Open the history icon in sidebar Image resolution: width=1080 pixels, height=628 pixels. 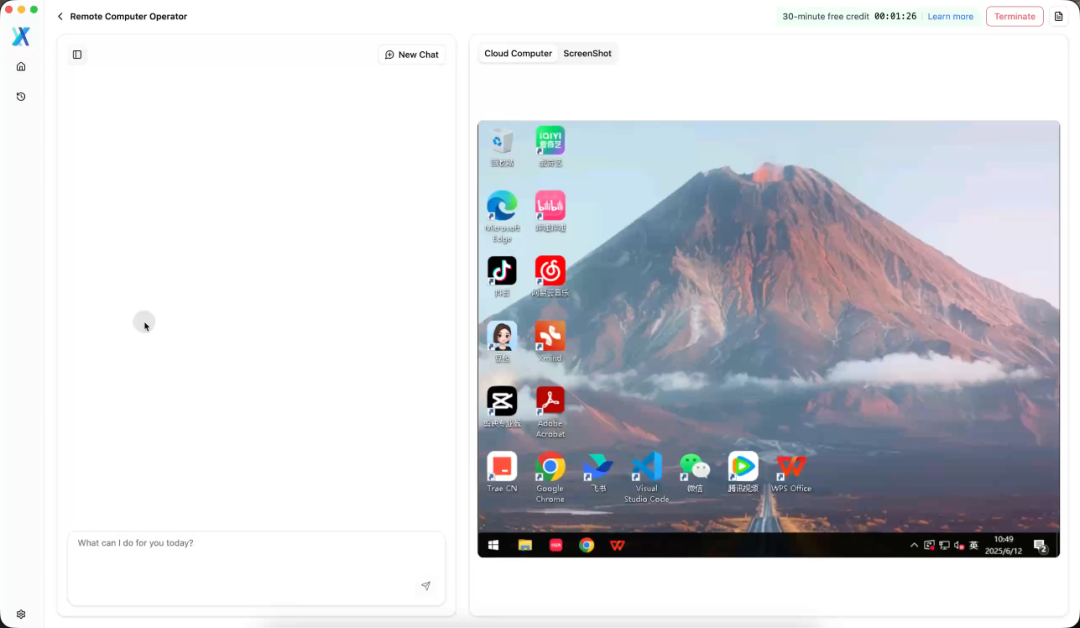pyautogui.click(x=21, y=97)
